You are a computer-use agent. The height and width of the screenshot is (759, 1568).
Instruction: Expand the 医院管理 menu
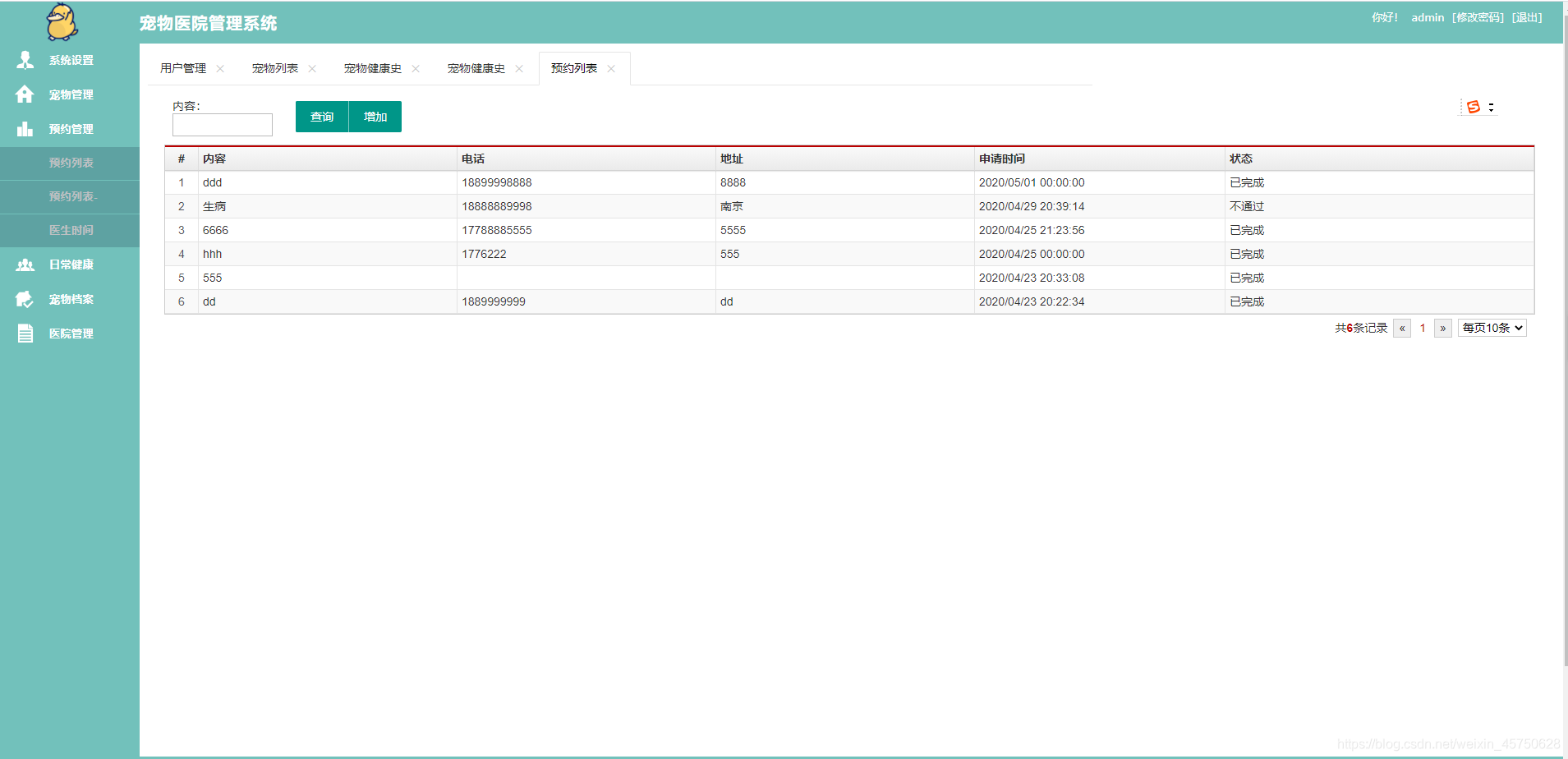[x=70, y=333]
